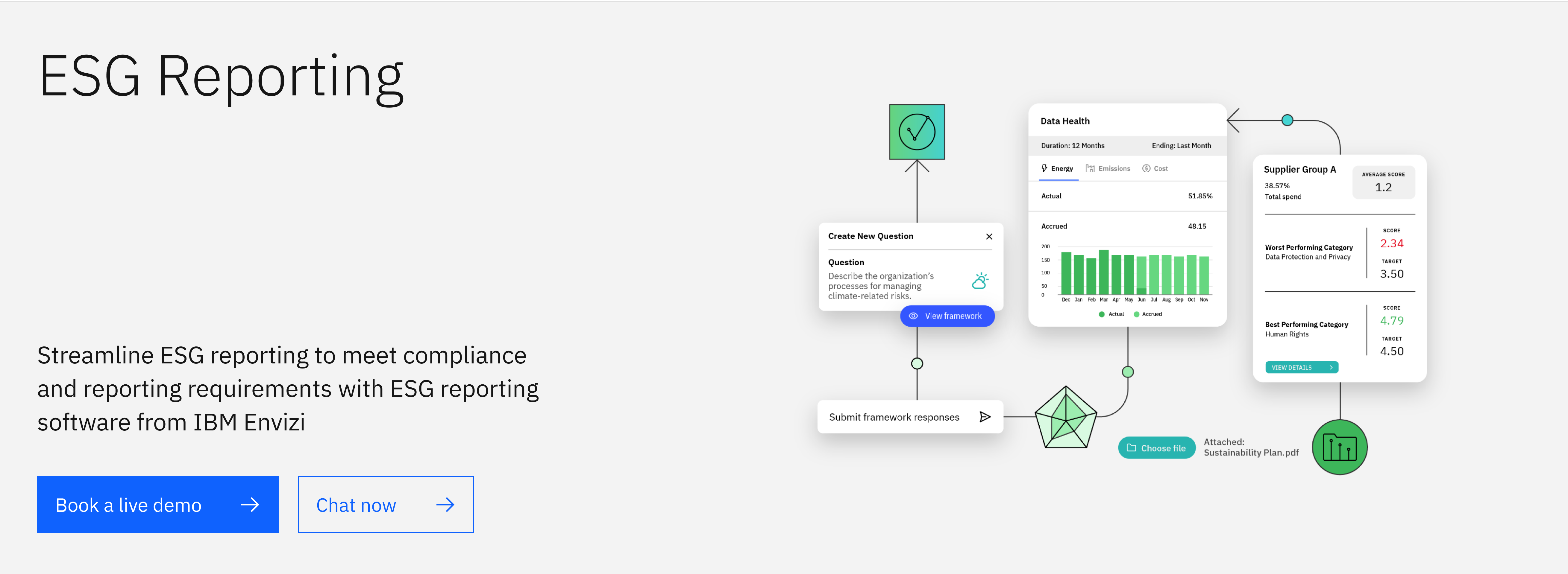
Task: Click the weather cloud-sun icon
Action: pyautogui.click(x=980, y=281)
